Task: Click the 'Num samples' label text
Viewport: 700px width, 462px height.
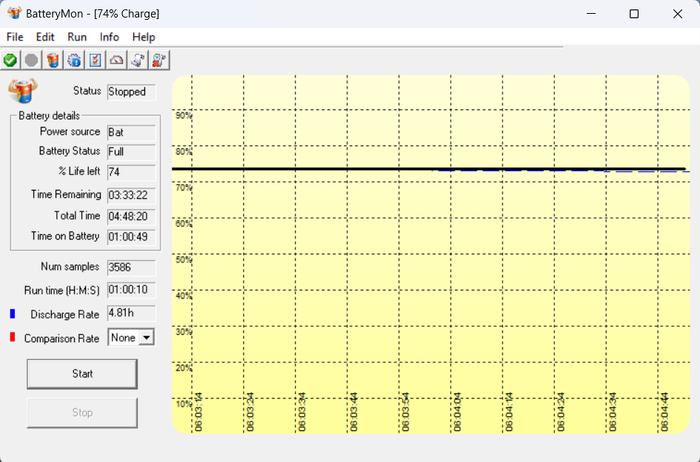Action: [x=70, y=267]
